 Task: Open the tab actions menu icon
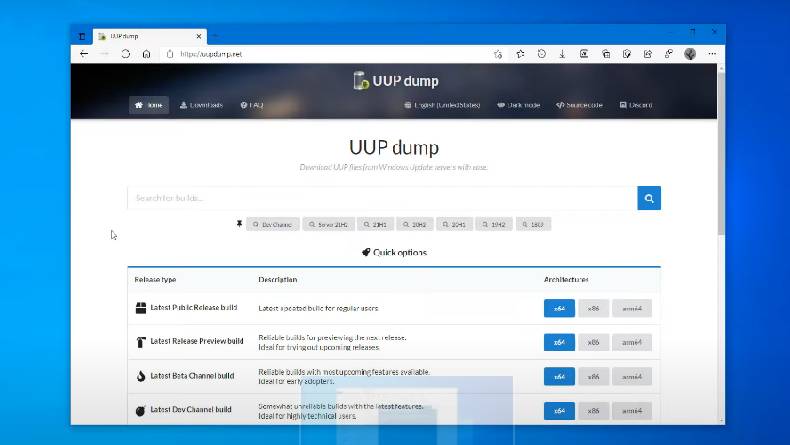[82, 36]
